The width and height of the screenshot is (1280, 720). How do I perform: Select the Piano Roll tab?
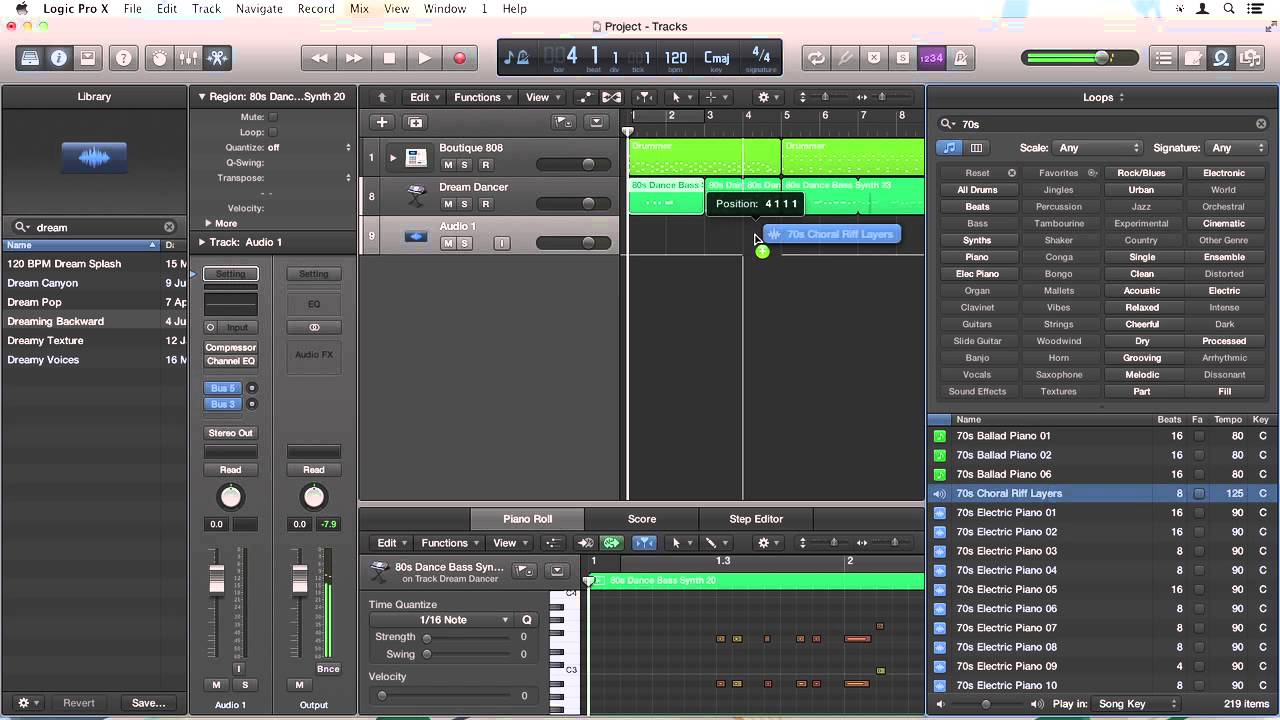(527, 519)
